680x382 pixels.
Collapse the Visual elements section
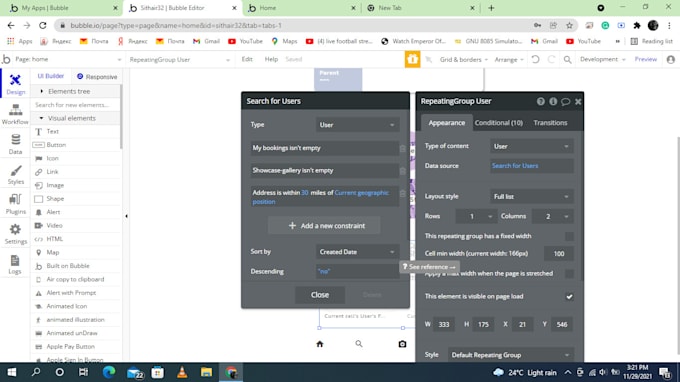click(72, 118)
